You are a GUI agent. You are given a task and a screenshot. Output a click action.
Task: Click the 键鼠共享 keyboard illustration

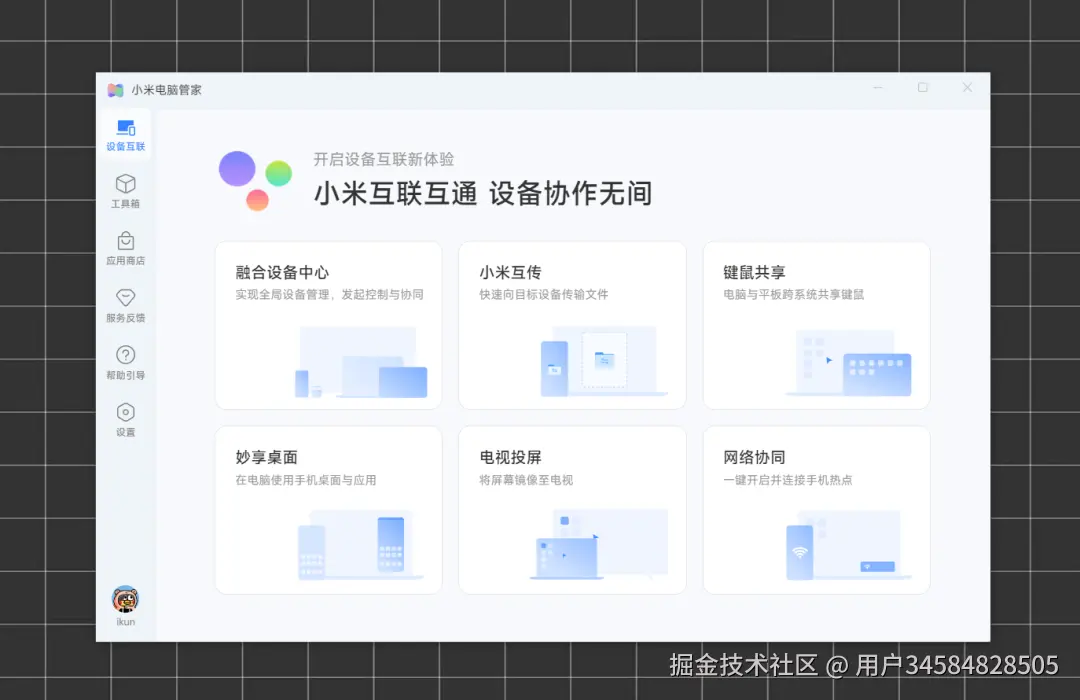(x=849, y=362)
